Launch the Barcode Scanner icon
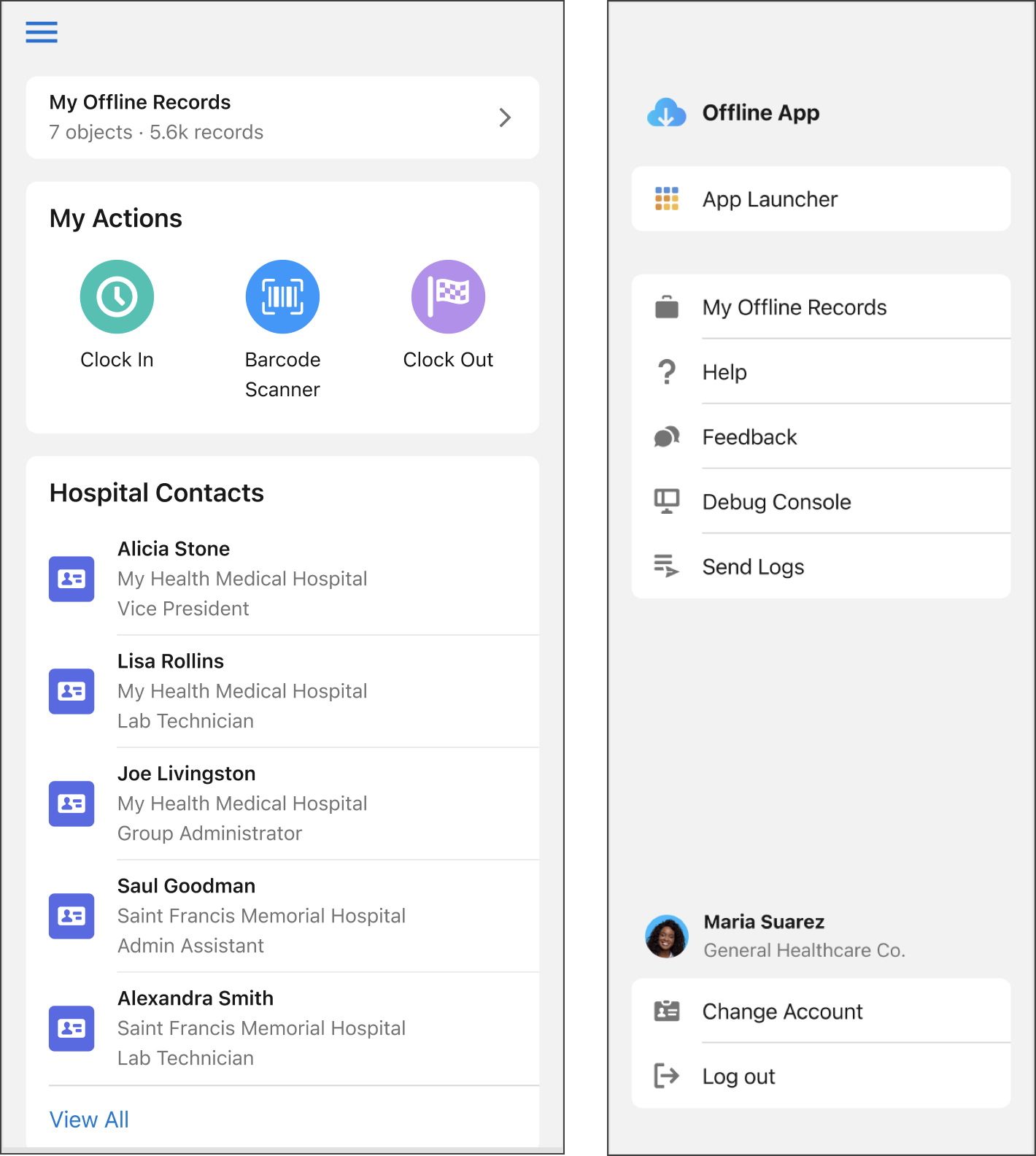1036x1156 pixels. pyautogui.click(x=282, y=297)
